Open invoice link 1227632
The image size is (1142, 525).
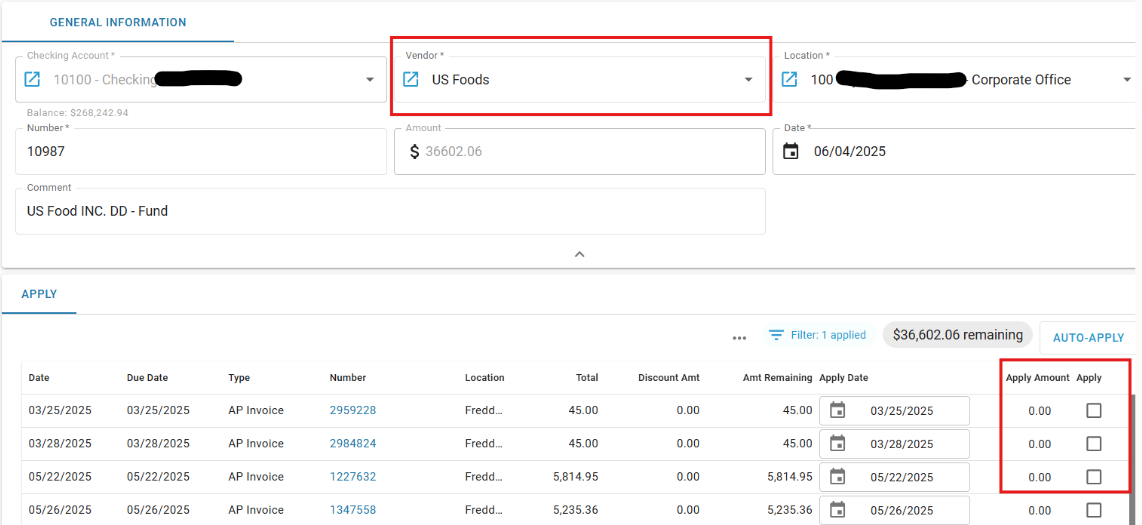click(353, 477)
